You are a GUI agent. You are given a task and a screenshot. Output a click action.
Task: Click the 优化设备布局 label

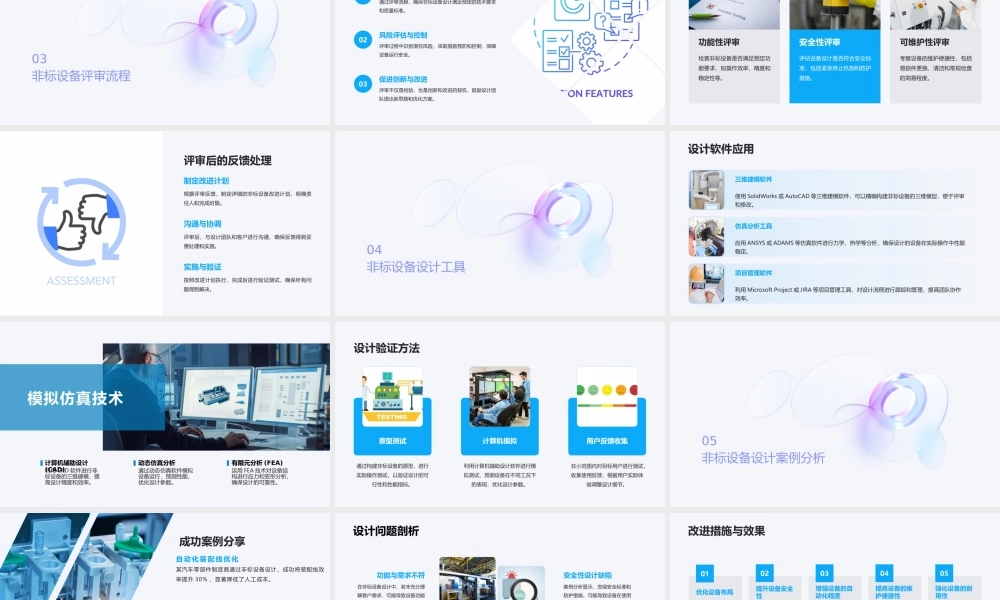714,592
